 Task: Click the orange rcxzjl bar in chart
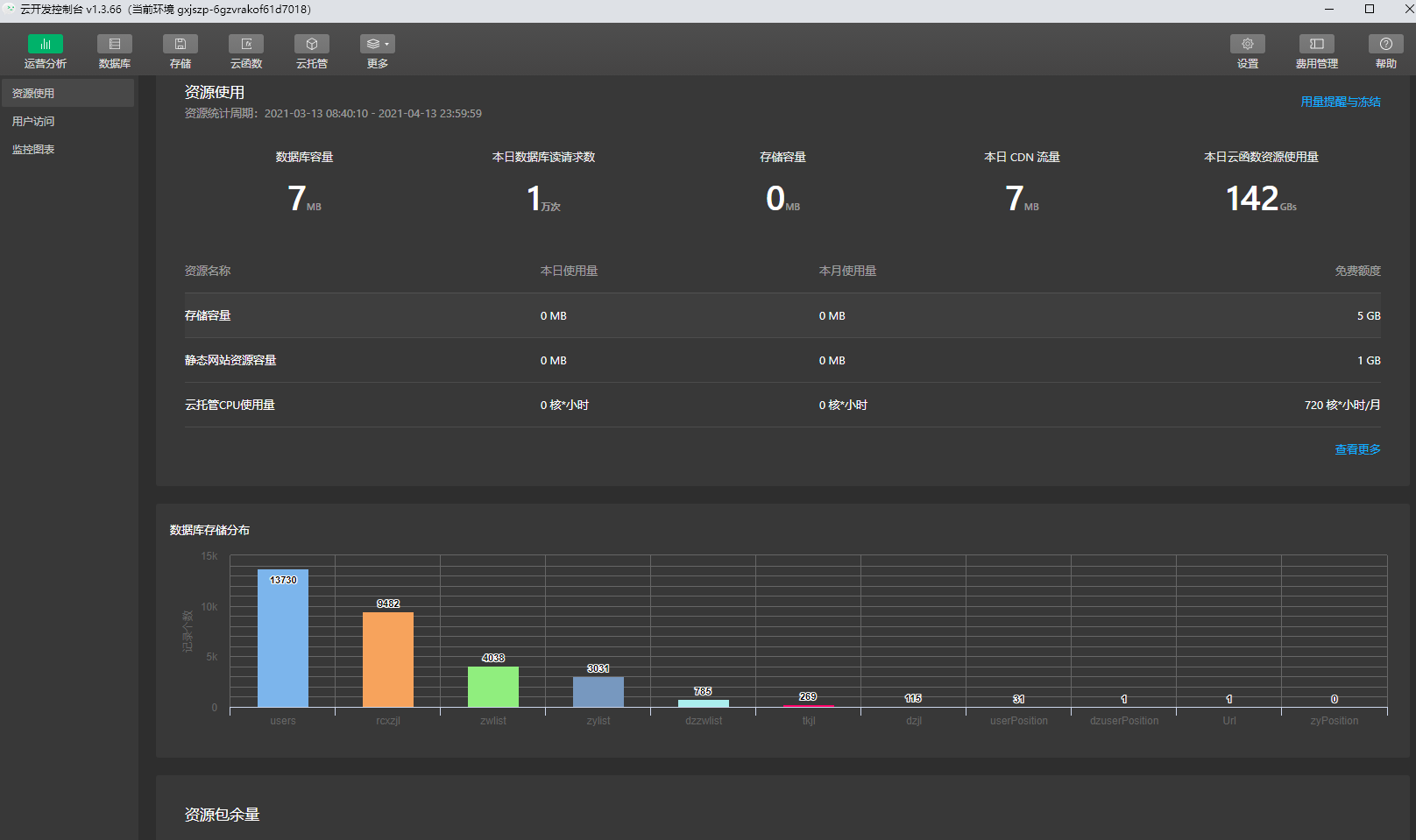point(388,660)
